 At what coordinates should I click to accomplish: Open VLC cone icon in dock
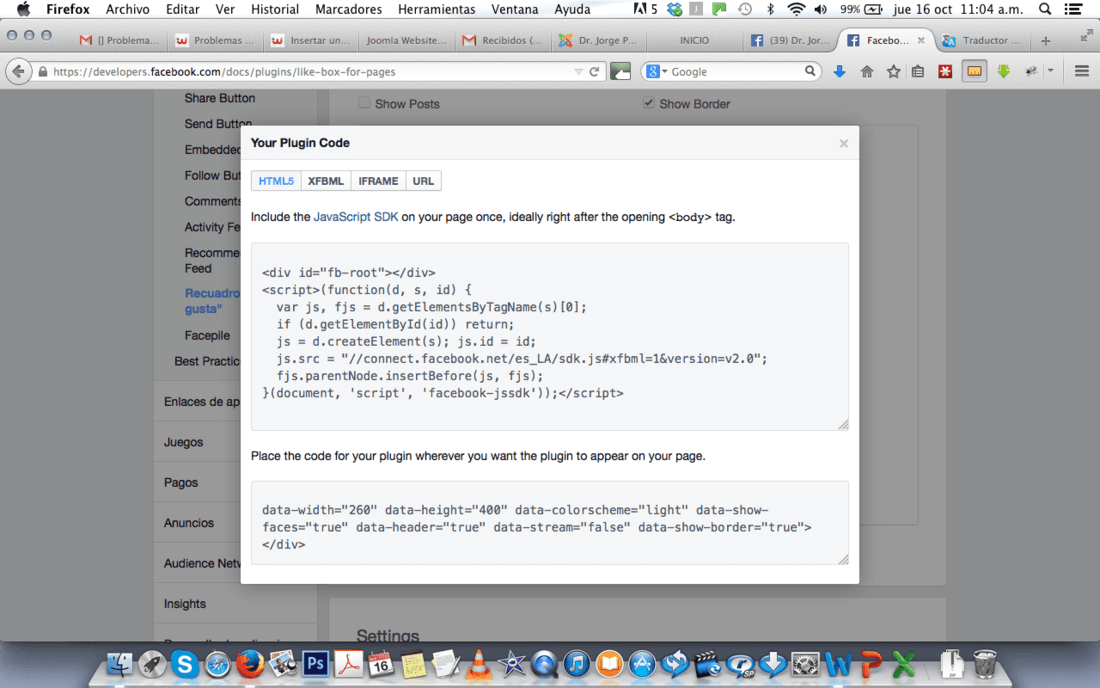click(x=478, y=663)
